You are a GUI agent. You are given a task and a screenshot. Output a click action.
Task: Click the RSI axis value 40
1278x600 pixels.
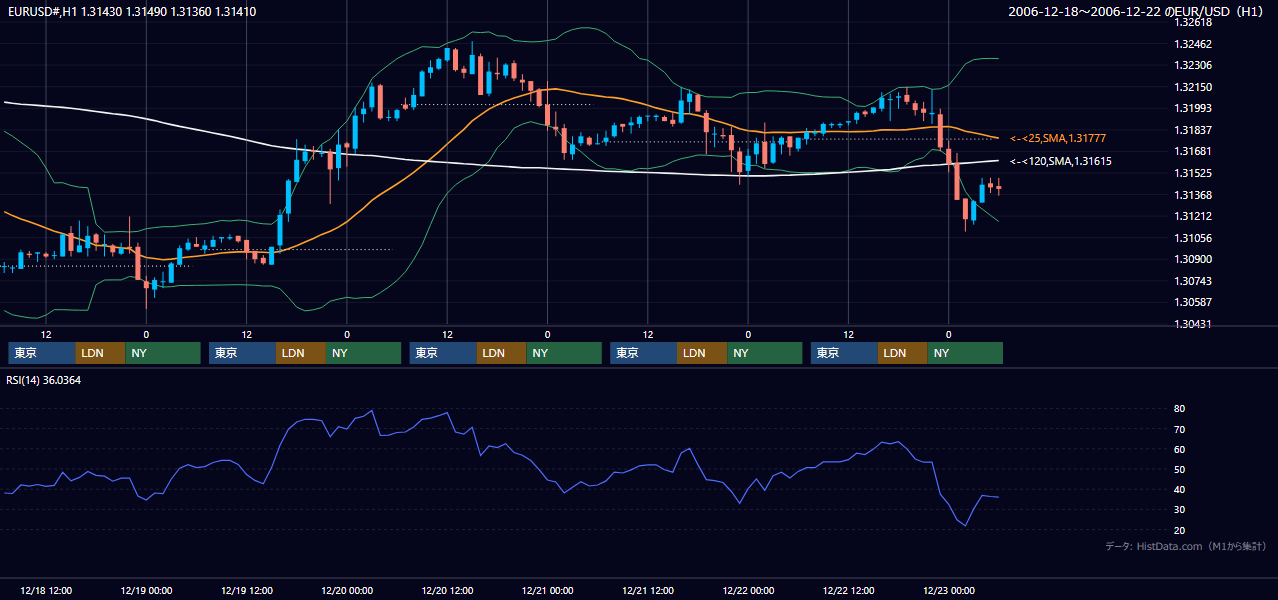pyautogui.click(x=1180, y=489)
